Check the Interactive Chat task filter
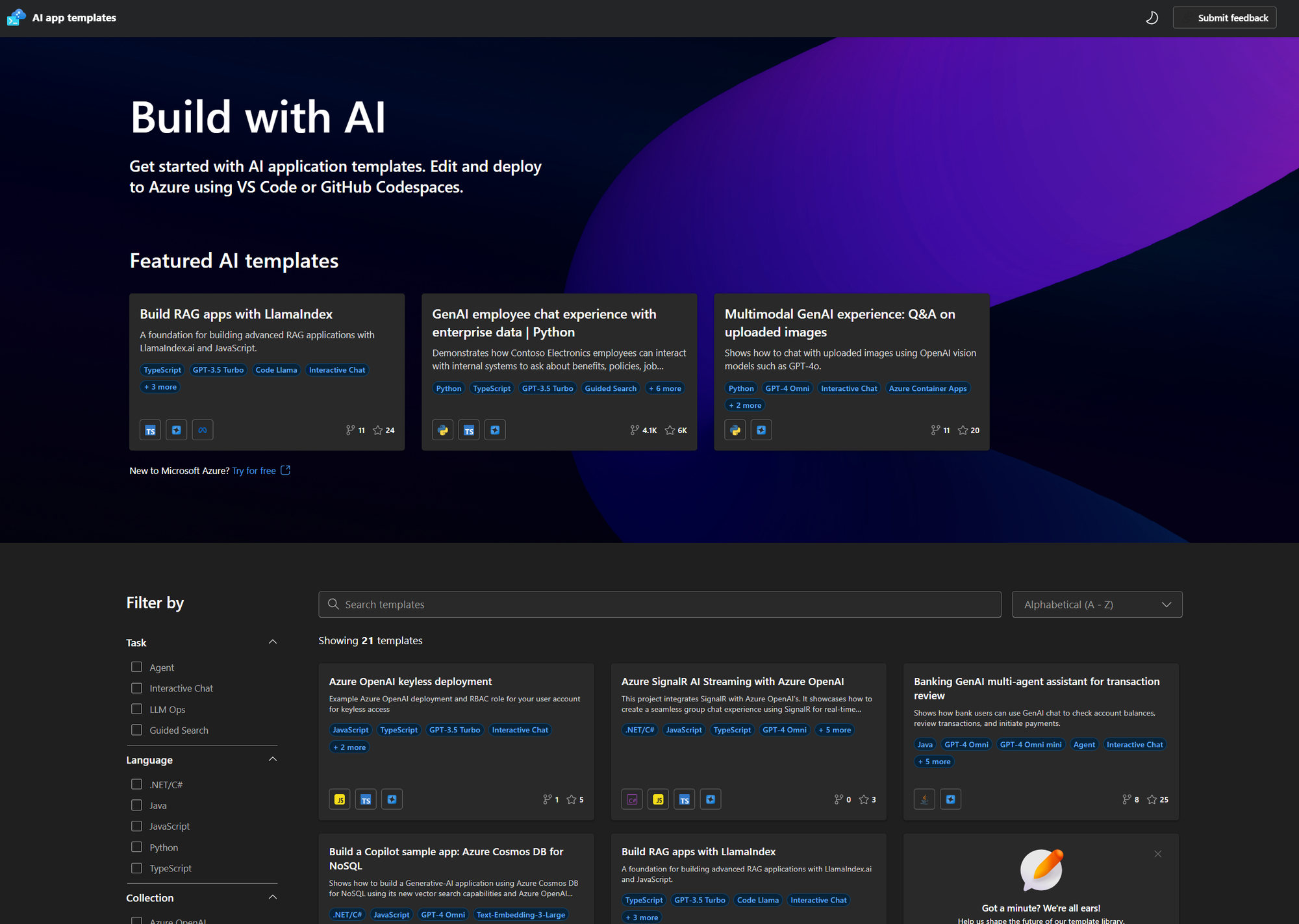The width and height of the screenshot is (1299, 924). 136,688
